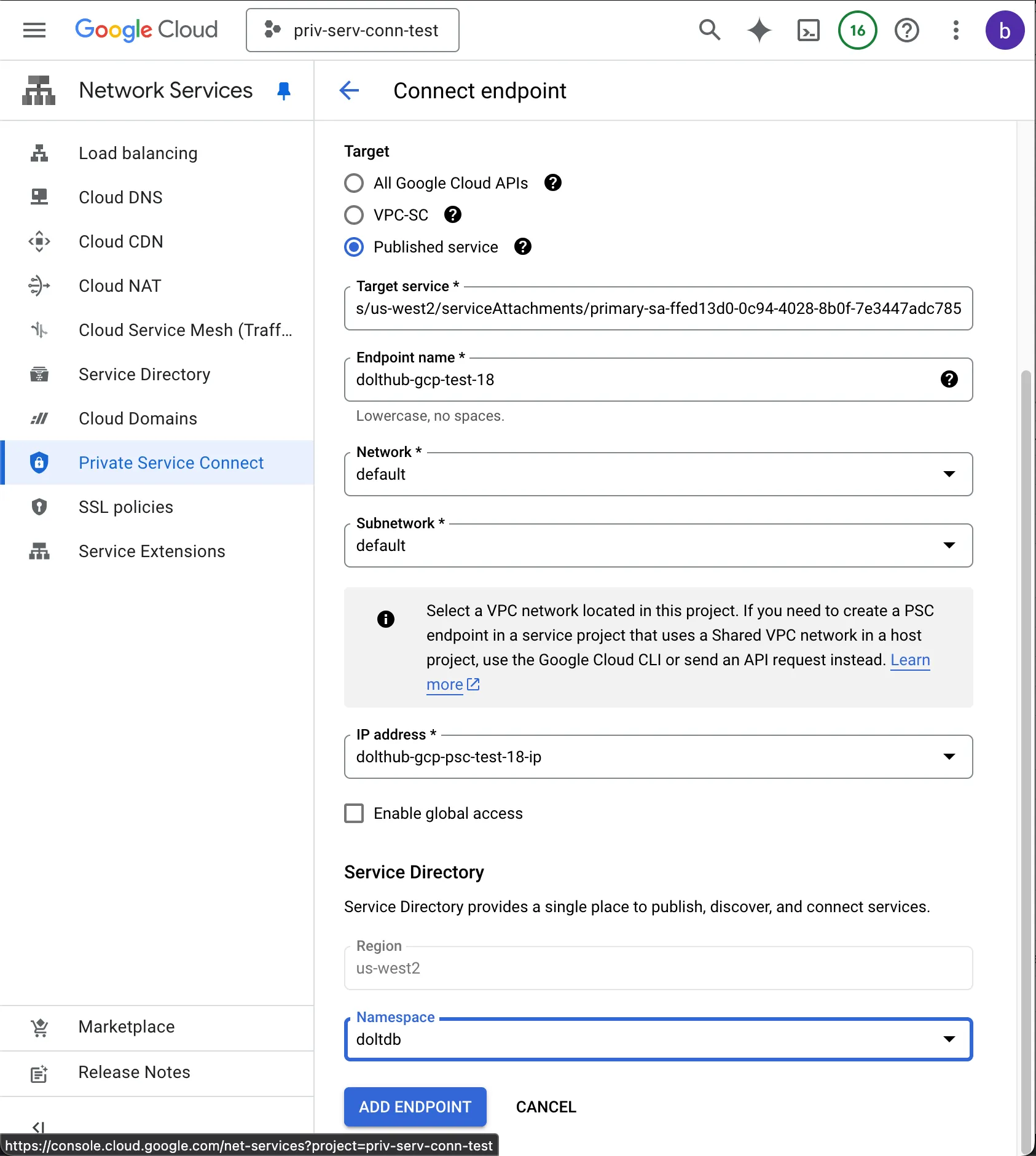Screen dimensions: 1036x1156
Task: Select the All Google Cloud APIs target
Action: coord(354,182)
